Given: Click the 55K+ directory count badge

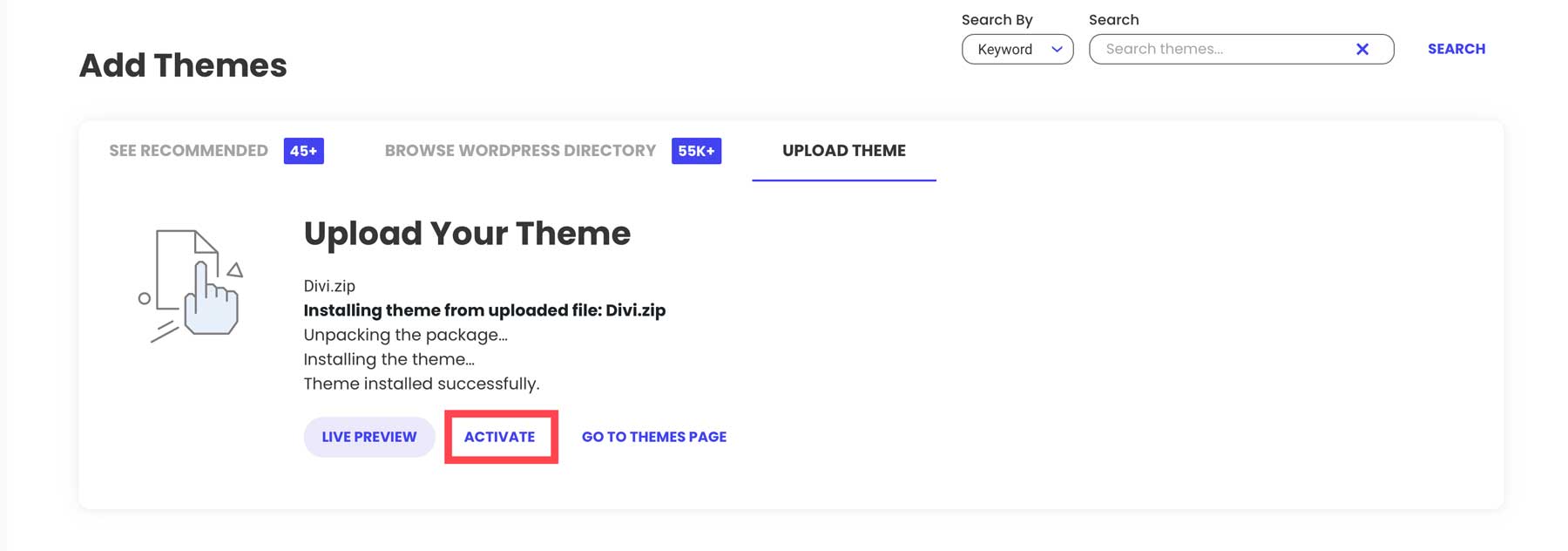Looking at the screenshot, I should click(x=696, y=151).
